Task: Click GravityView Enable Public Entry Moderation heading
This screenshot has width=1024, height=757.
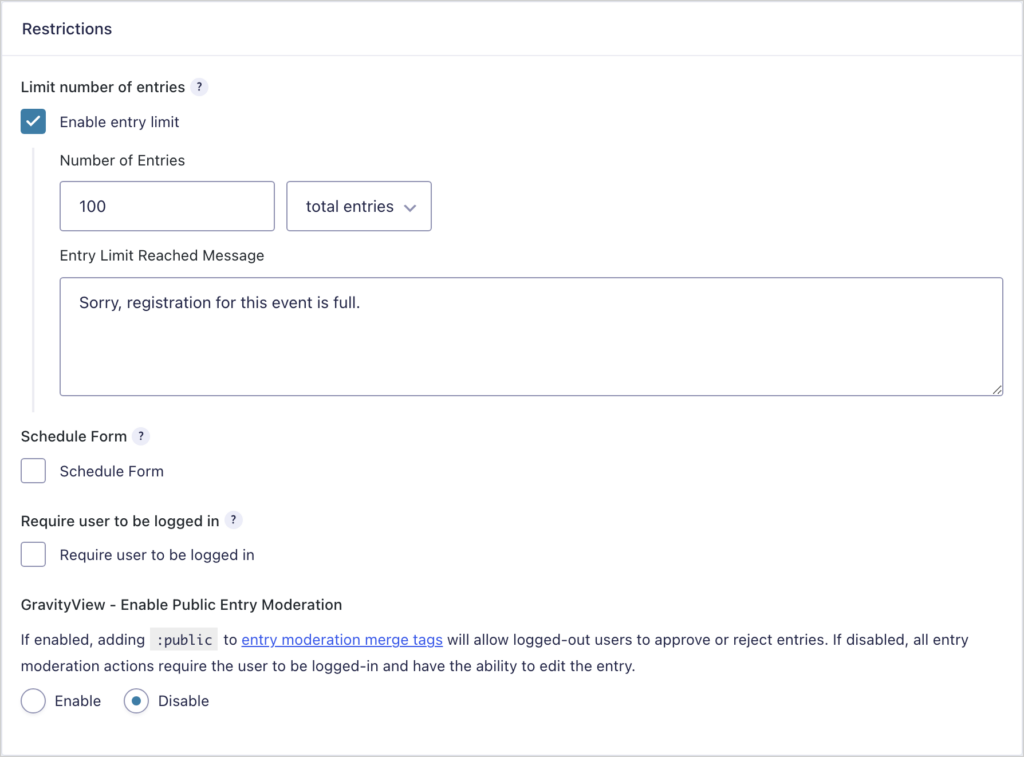Action: [x=182, y=605]
